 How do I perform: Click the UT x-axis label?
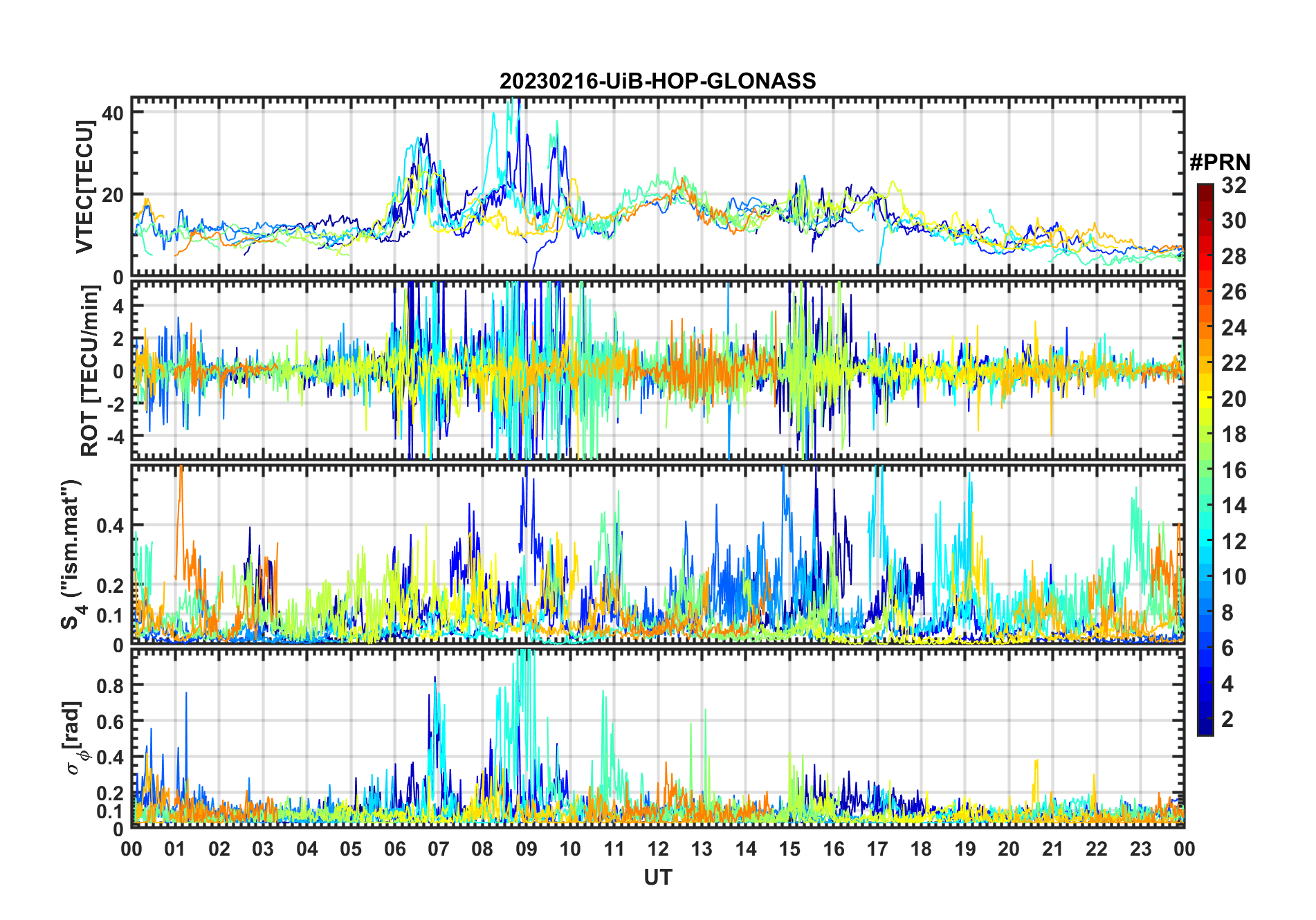pos(657,877)
